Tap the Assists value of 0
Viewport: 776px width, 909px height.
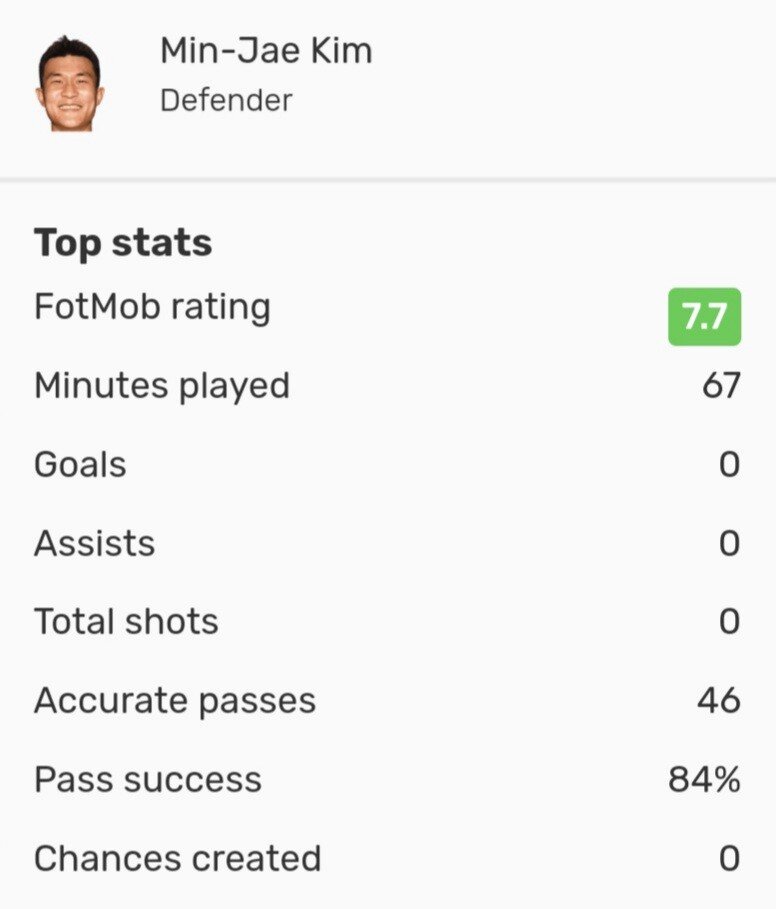coord(729,544)
